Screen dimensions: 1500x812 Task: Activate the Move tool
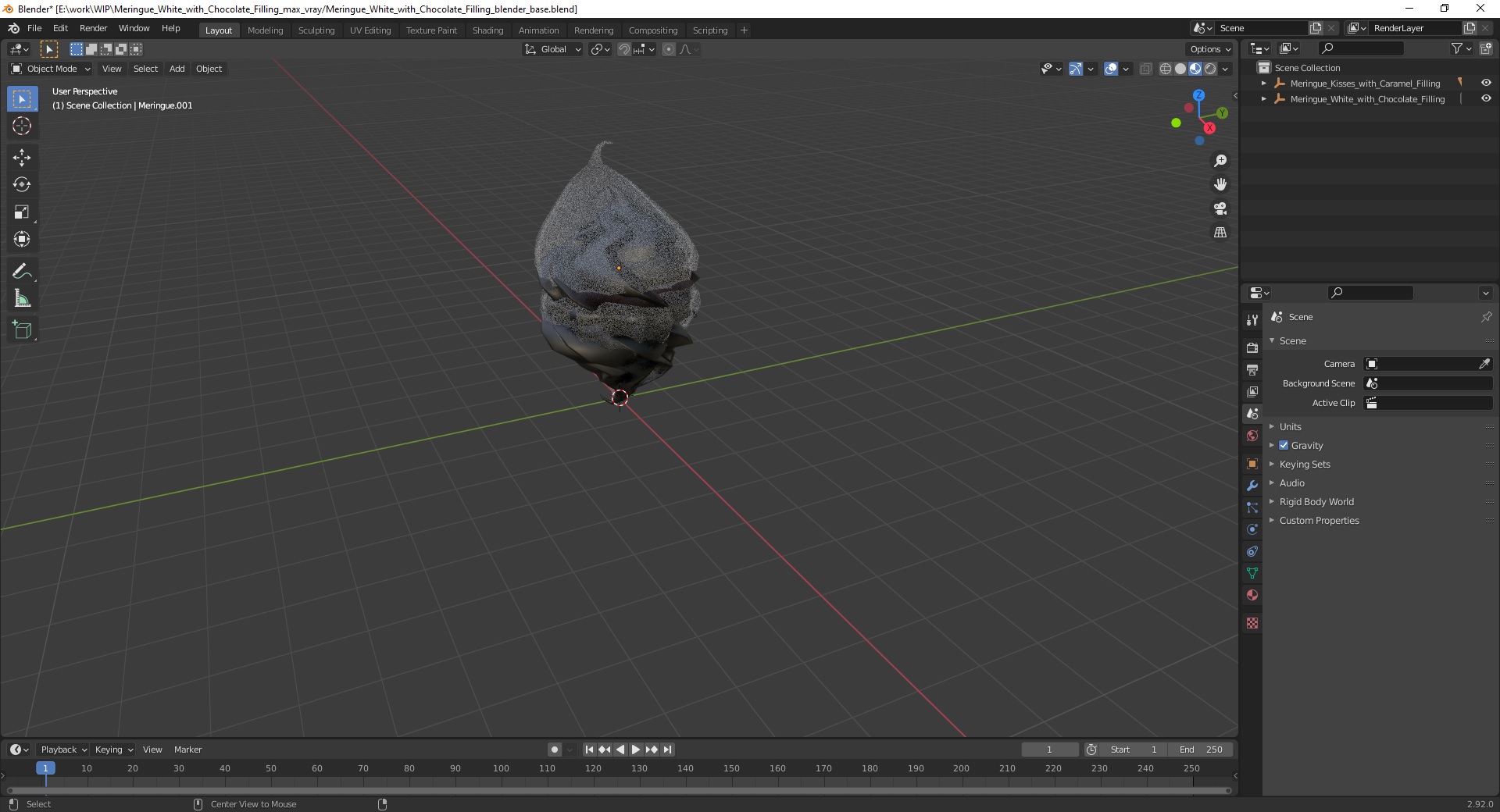coord(22,158)
